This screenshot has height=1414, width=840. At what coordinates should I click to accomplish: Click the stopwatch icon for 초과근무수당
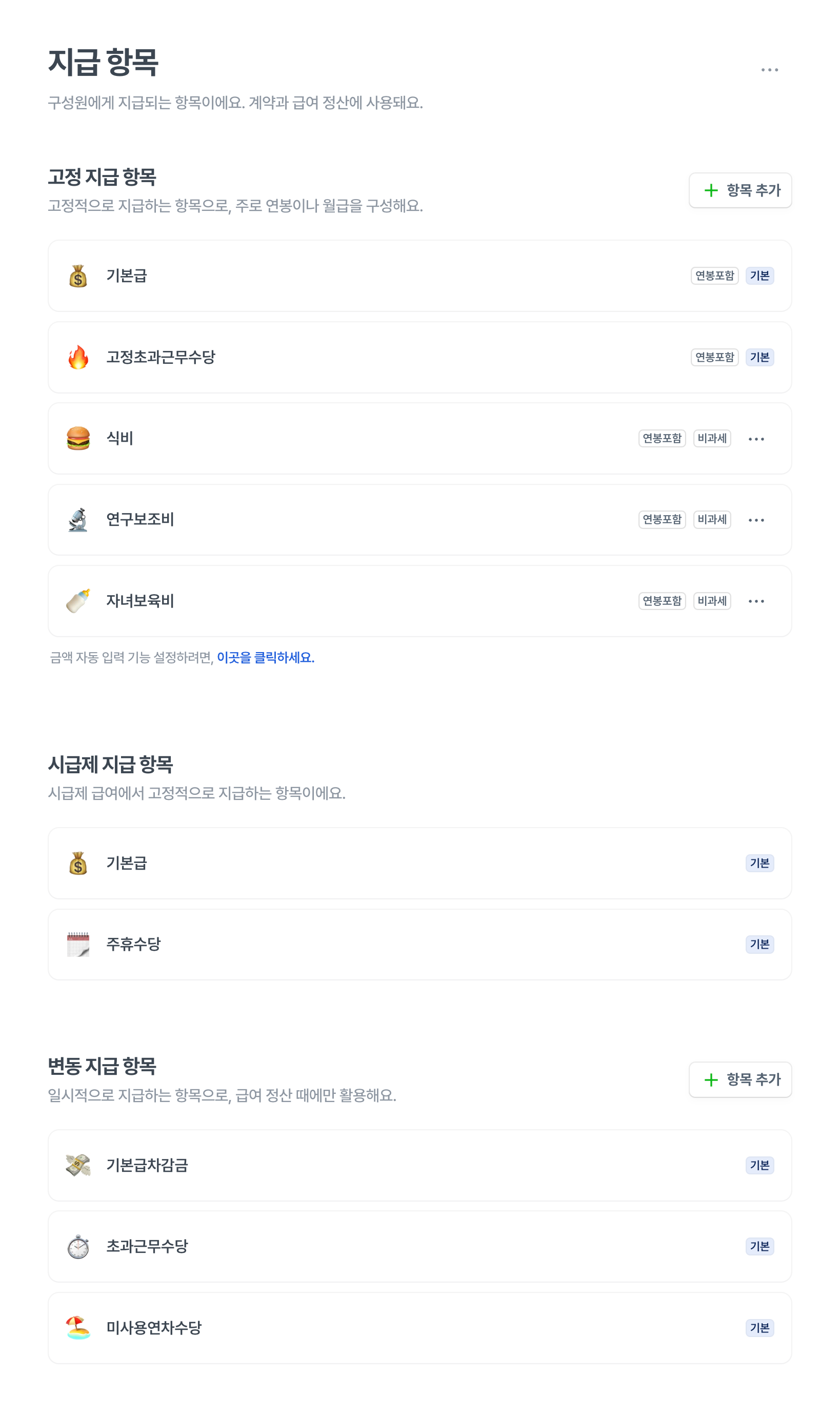[x=78, y=1246]
